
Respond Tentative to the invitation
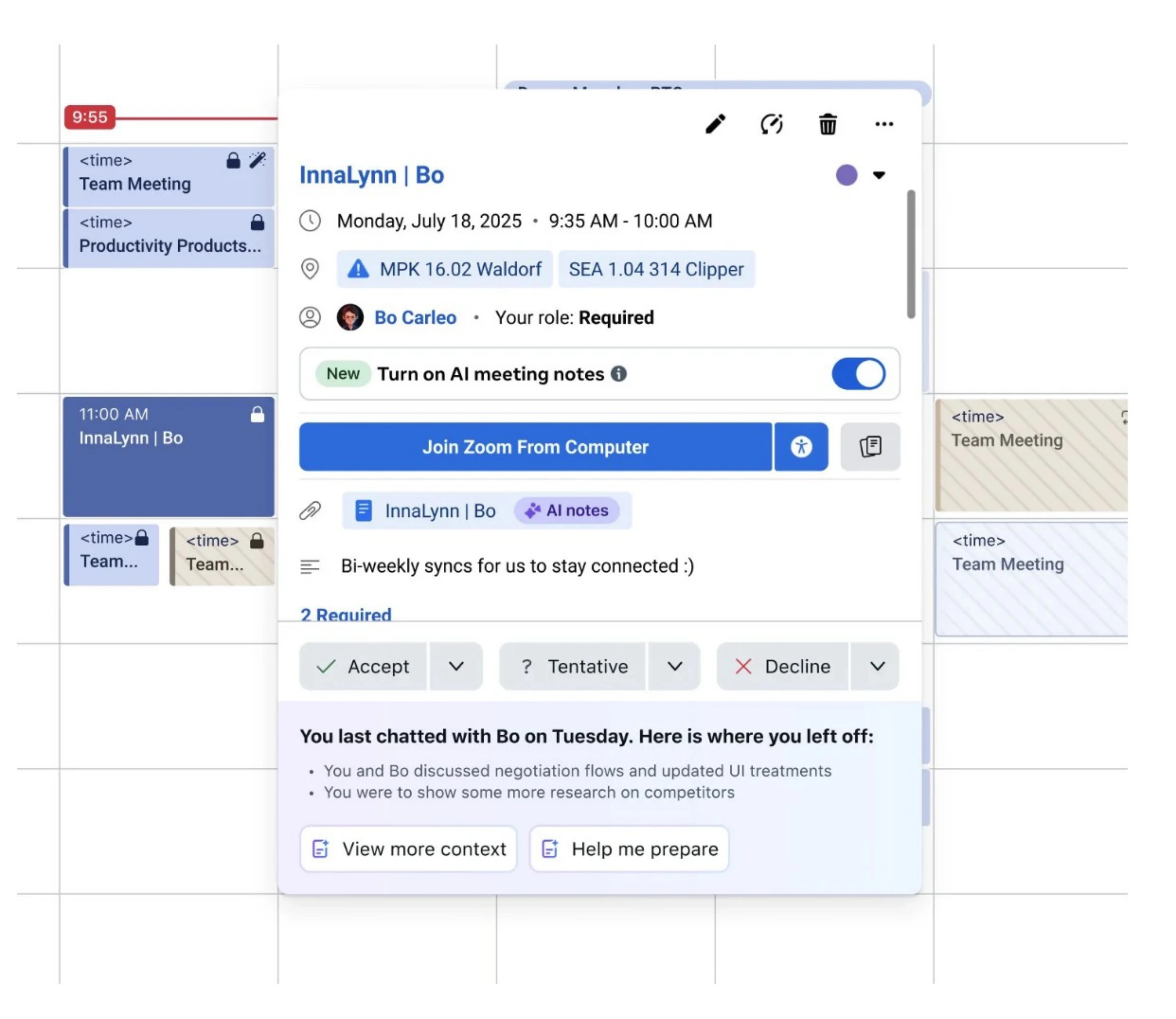tap(572, 666)
